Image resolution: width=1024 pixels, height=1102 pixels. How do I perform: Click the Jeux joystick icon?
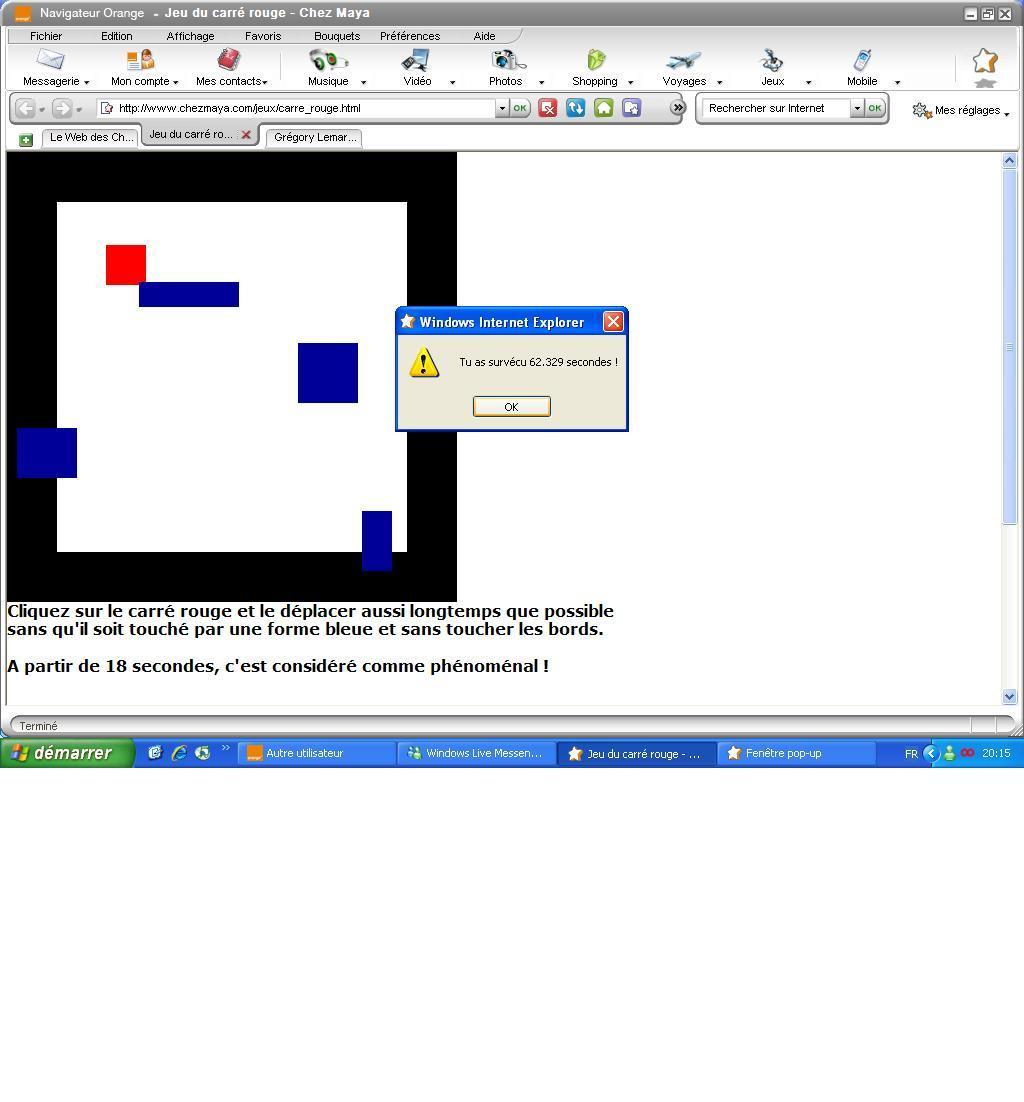click(x=772, y=60)
